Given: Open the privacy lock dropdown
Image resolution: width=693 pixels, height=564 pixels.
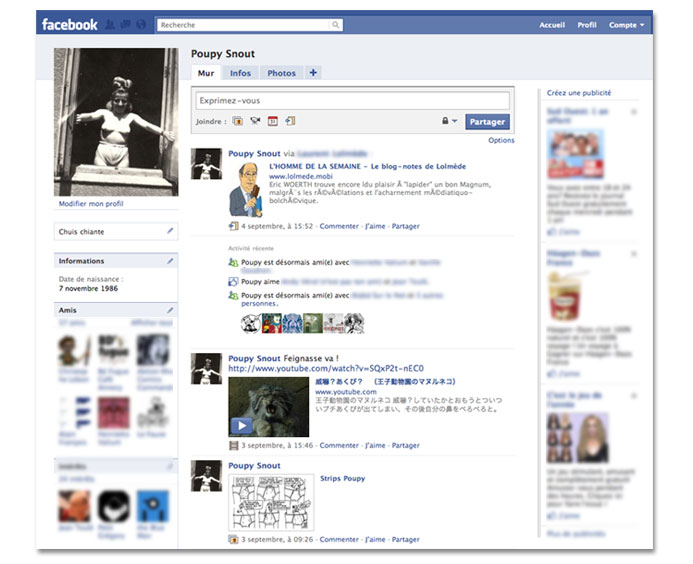Looking at the screenshot, I should [449, 121].
